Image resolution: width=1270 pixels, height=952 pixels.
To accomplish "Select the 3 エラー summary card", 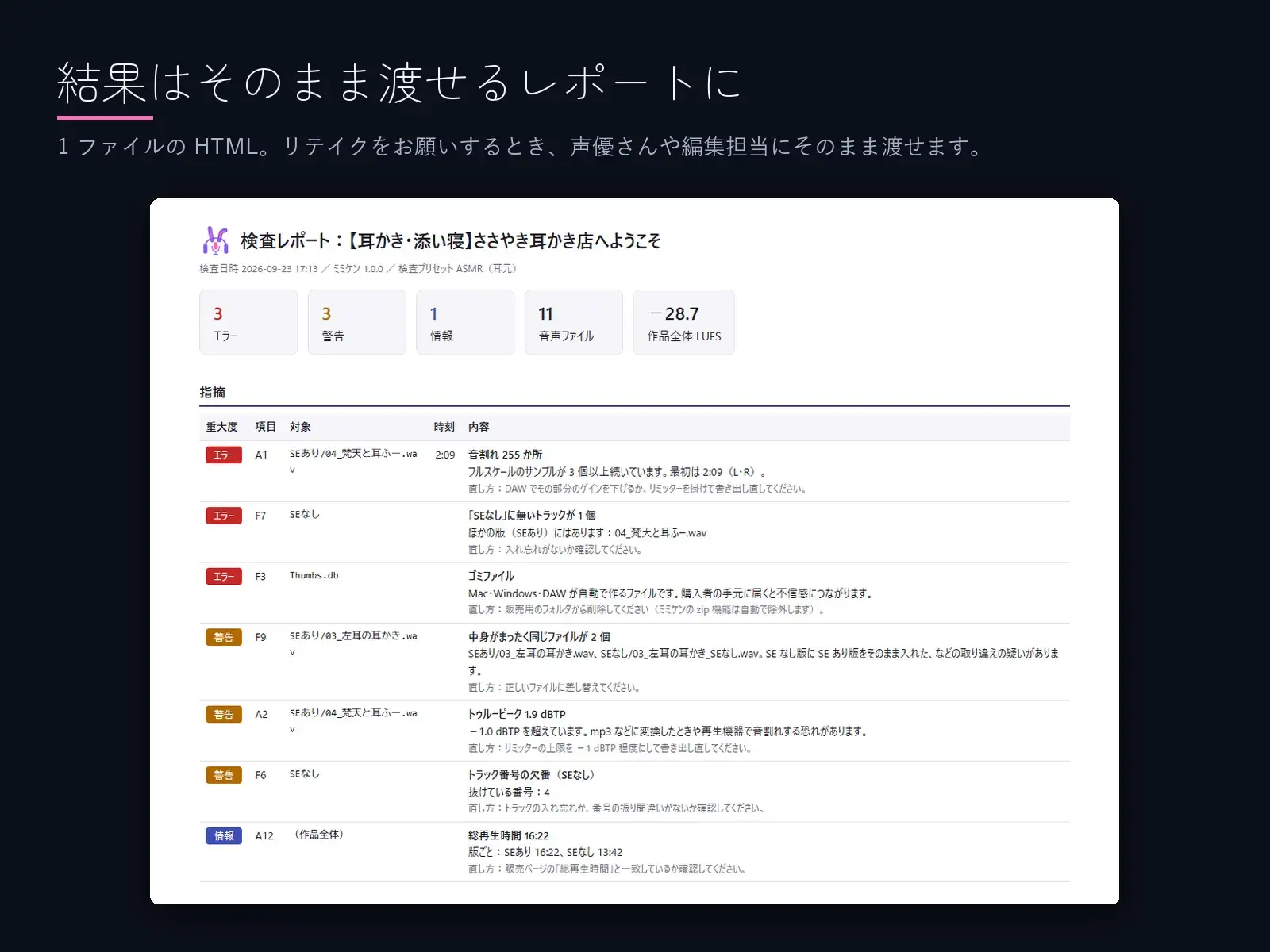I will (248, 322).
